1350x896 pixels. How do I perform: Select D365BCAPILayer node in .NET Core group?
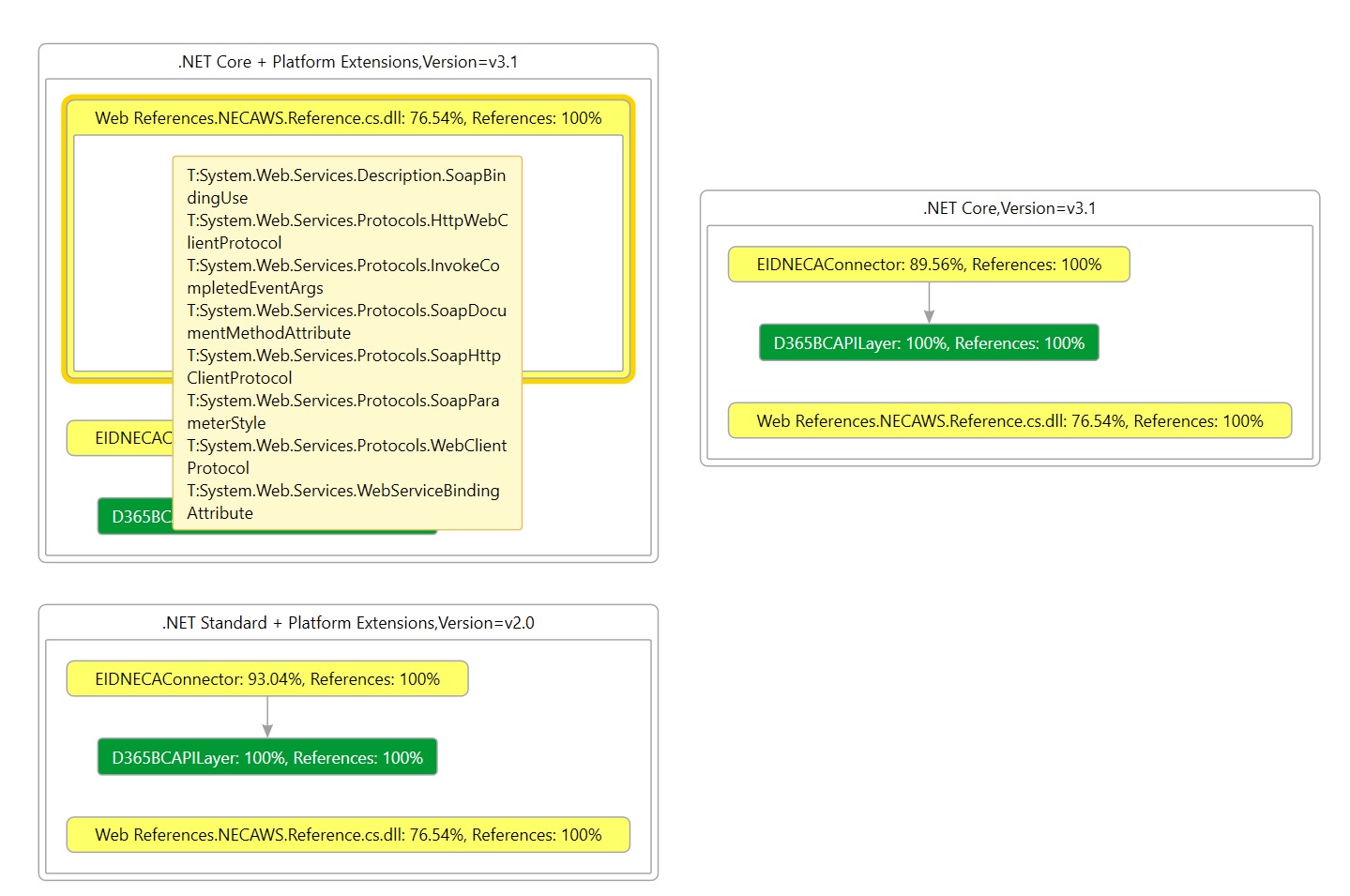929,343
